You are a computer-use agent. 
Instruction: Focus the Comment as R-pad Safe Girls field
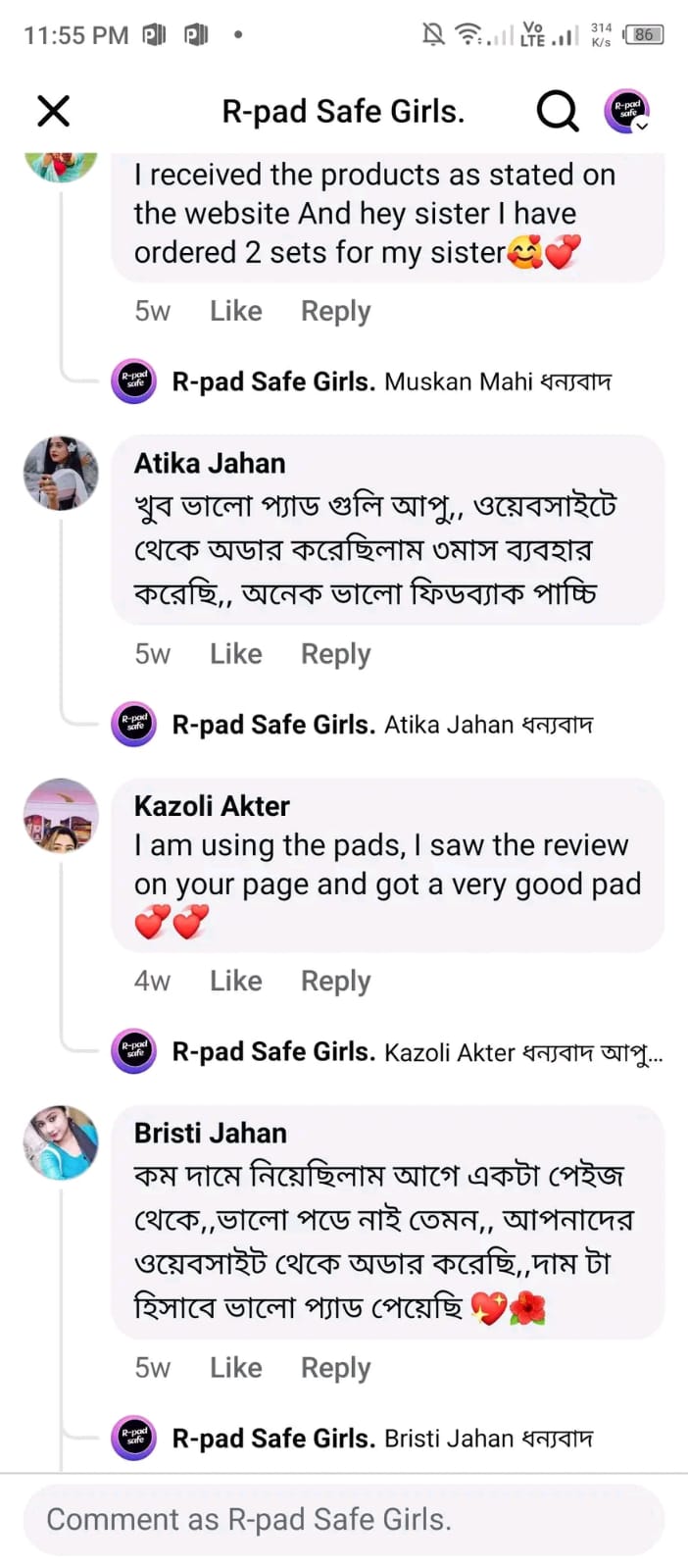(343, 1519)
